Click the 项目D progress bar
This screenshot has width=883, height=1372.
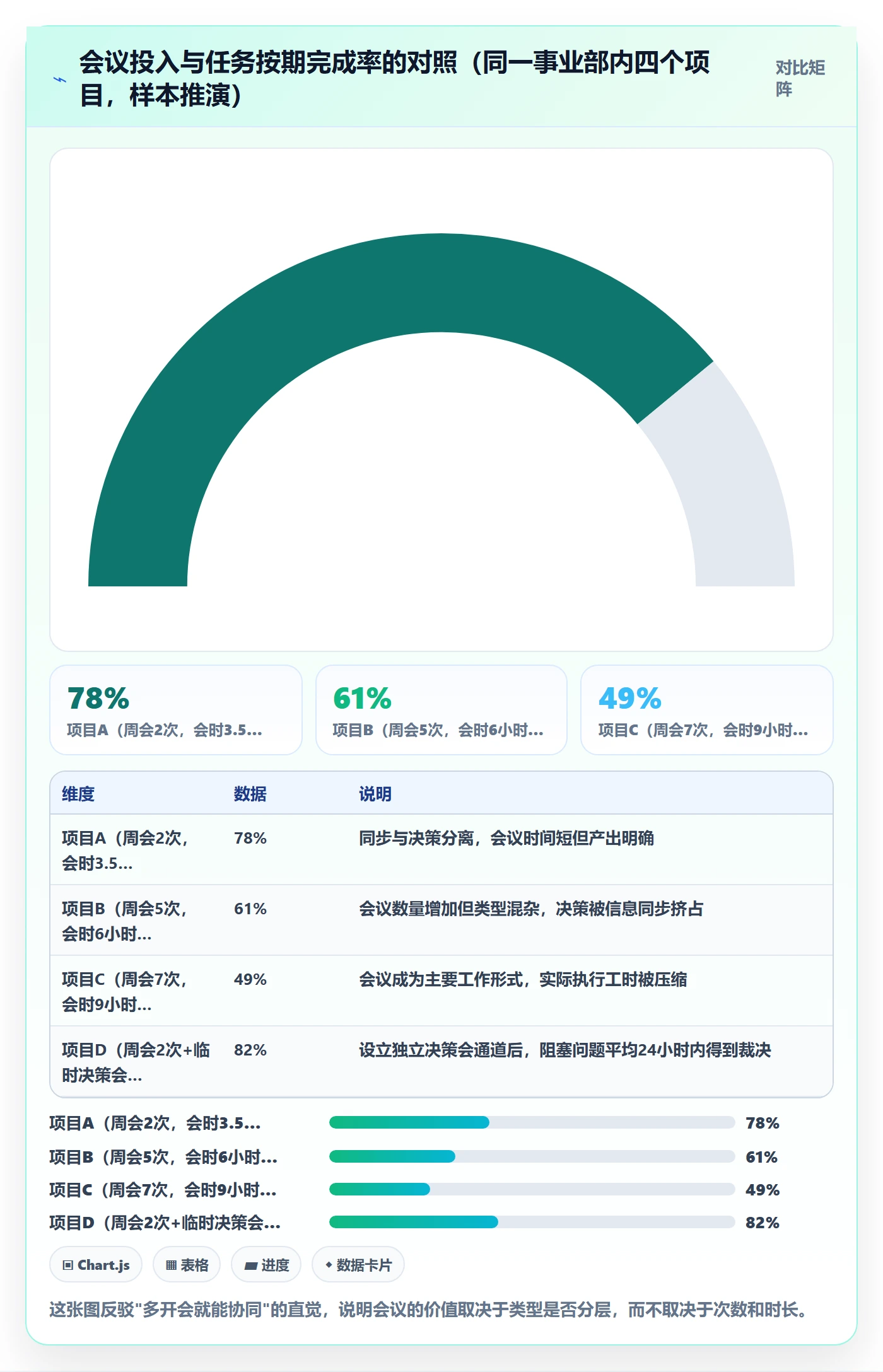(x=532, y=1222)
